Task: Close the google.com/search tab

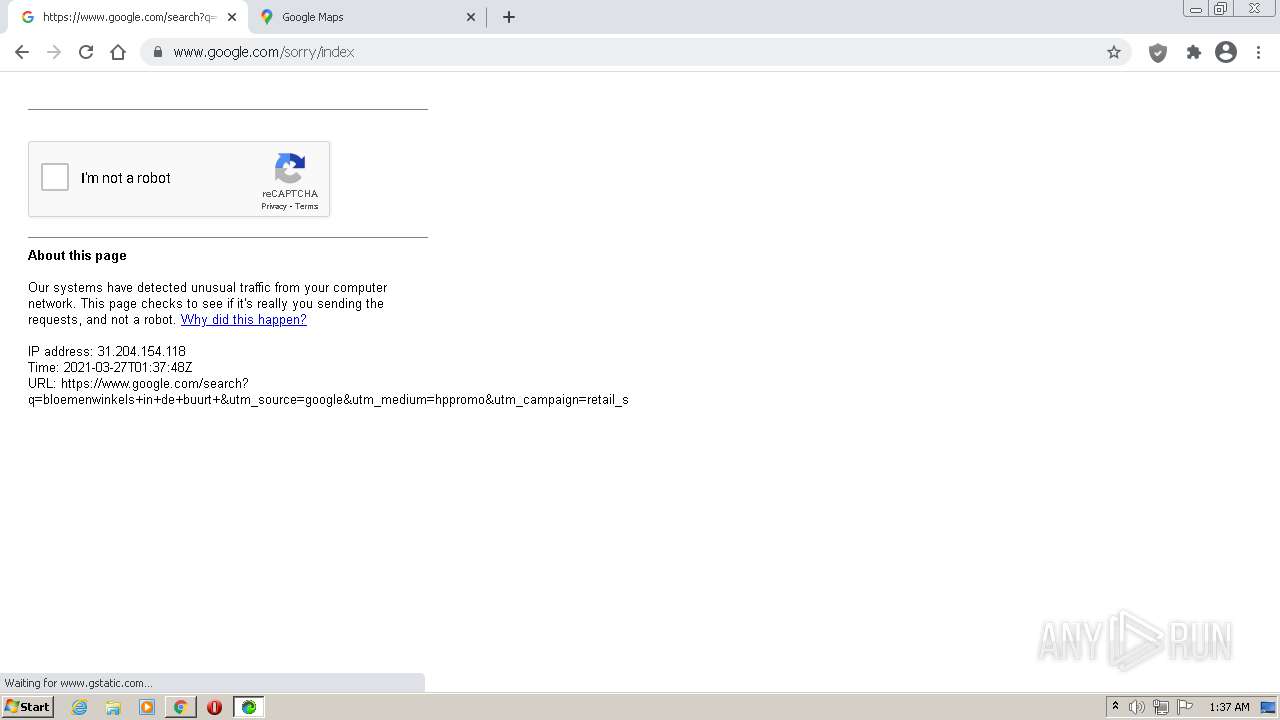Action: point(232,17)
